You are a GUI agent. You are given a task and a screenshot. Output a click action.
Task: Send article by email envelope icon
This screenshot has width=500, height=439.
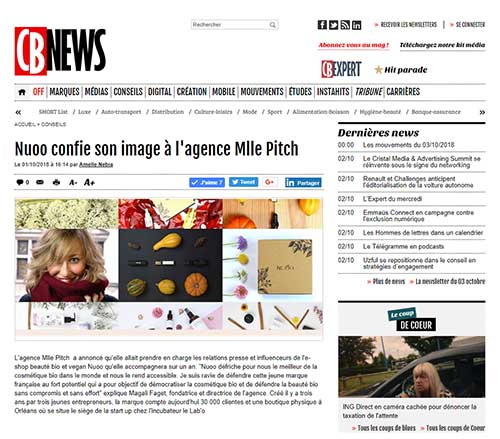pyautogui.click(x=40, y=182)
